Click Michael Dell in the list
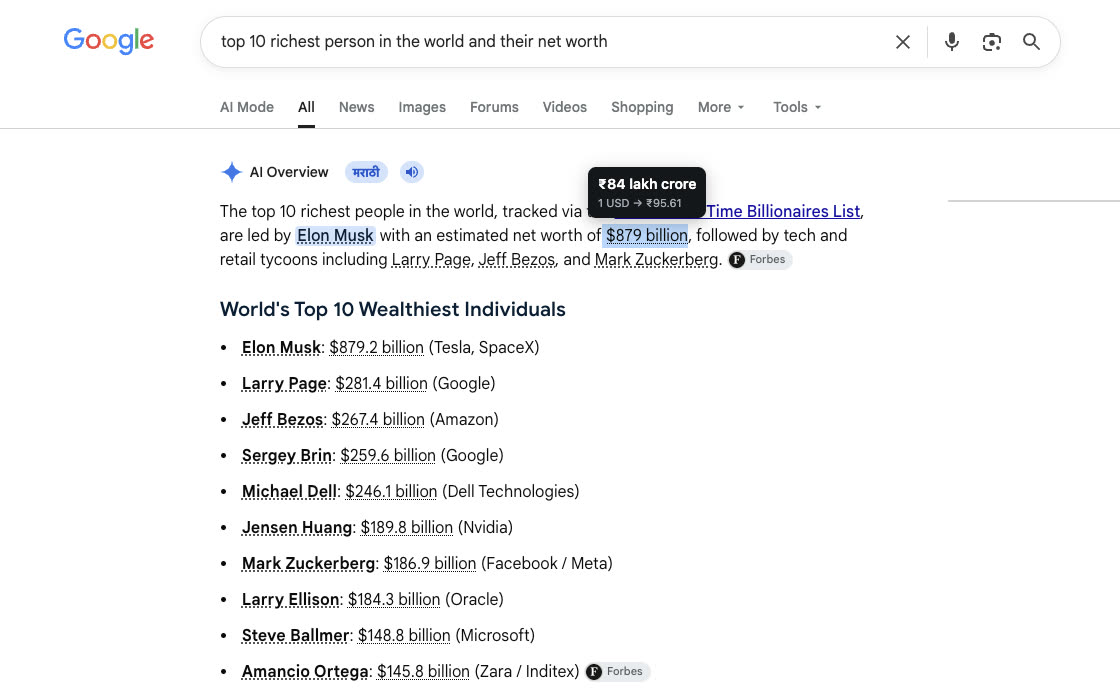 (x=289, y=491)
